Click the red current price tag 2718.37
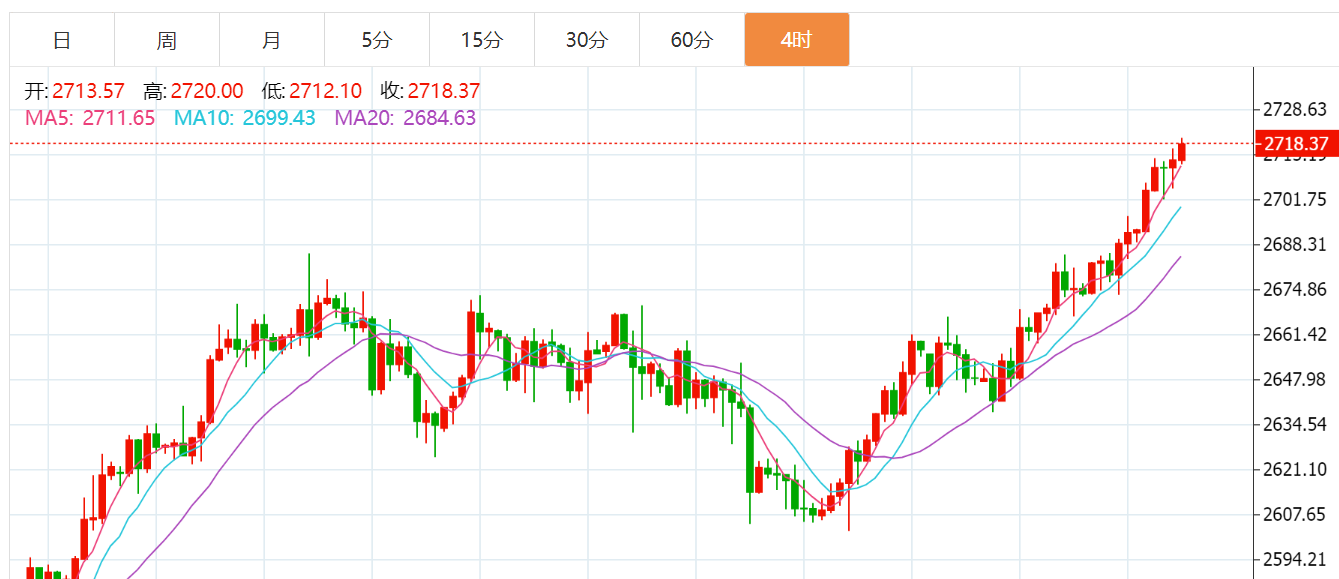The width and height of the screenshot is (1339, 579). pos(1295,143)
